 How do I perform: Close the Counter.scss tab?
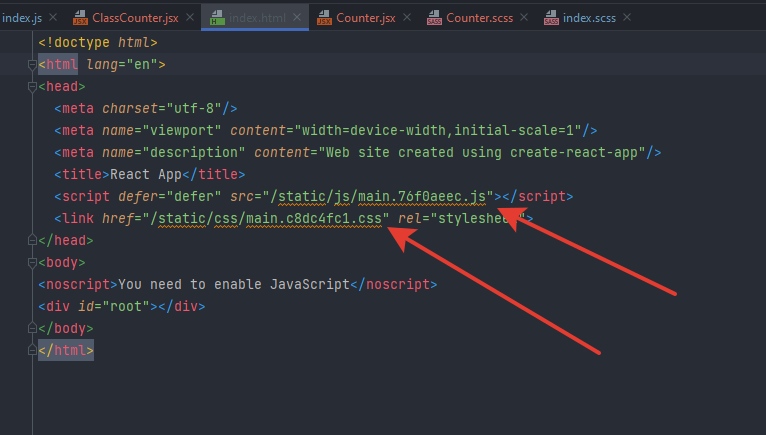coord(524,18)
